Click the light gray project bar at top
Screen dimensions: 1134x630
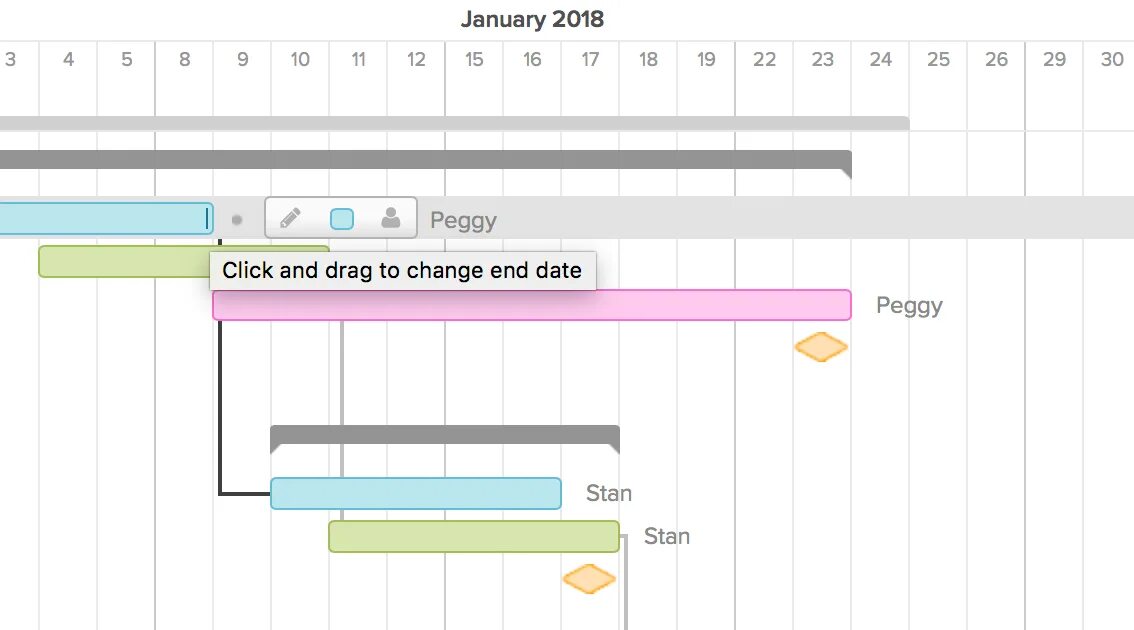(450, 123)
